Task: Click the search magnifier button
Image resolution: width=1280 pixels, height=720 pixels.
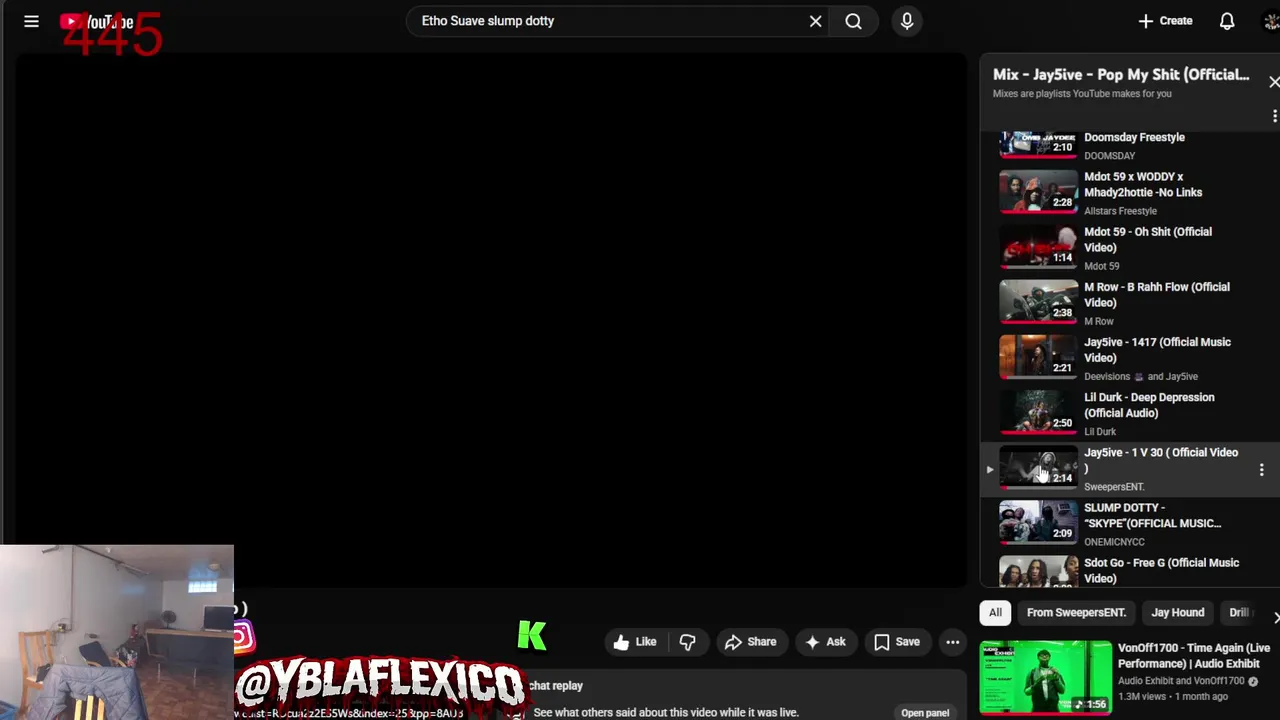Action: 853,21
